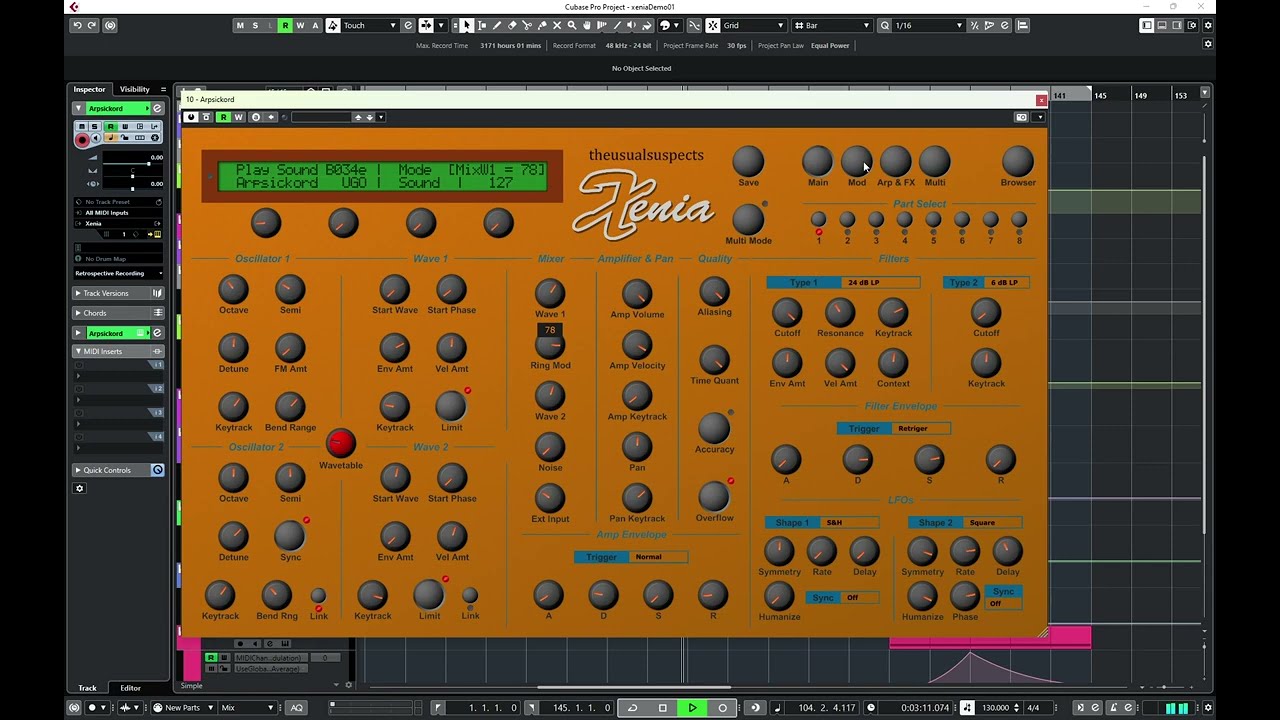Toggle global Solo S button in toolbar
This screenshot has width=1280, height=720.
point(255,25)
